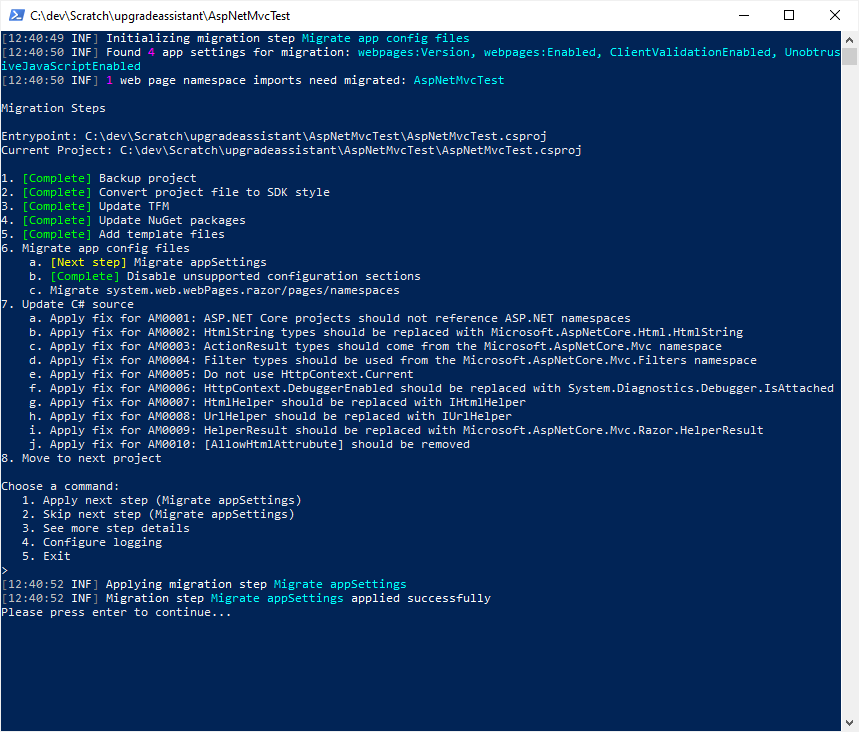Click 'Convert project file to SDK style' step
859x732 pixels.
coord(213,192)
